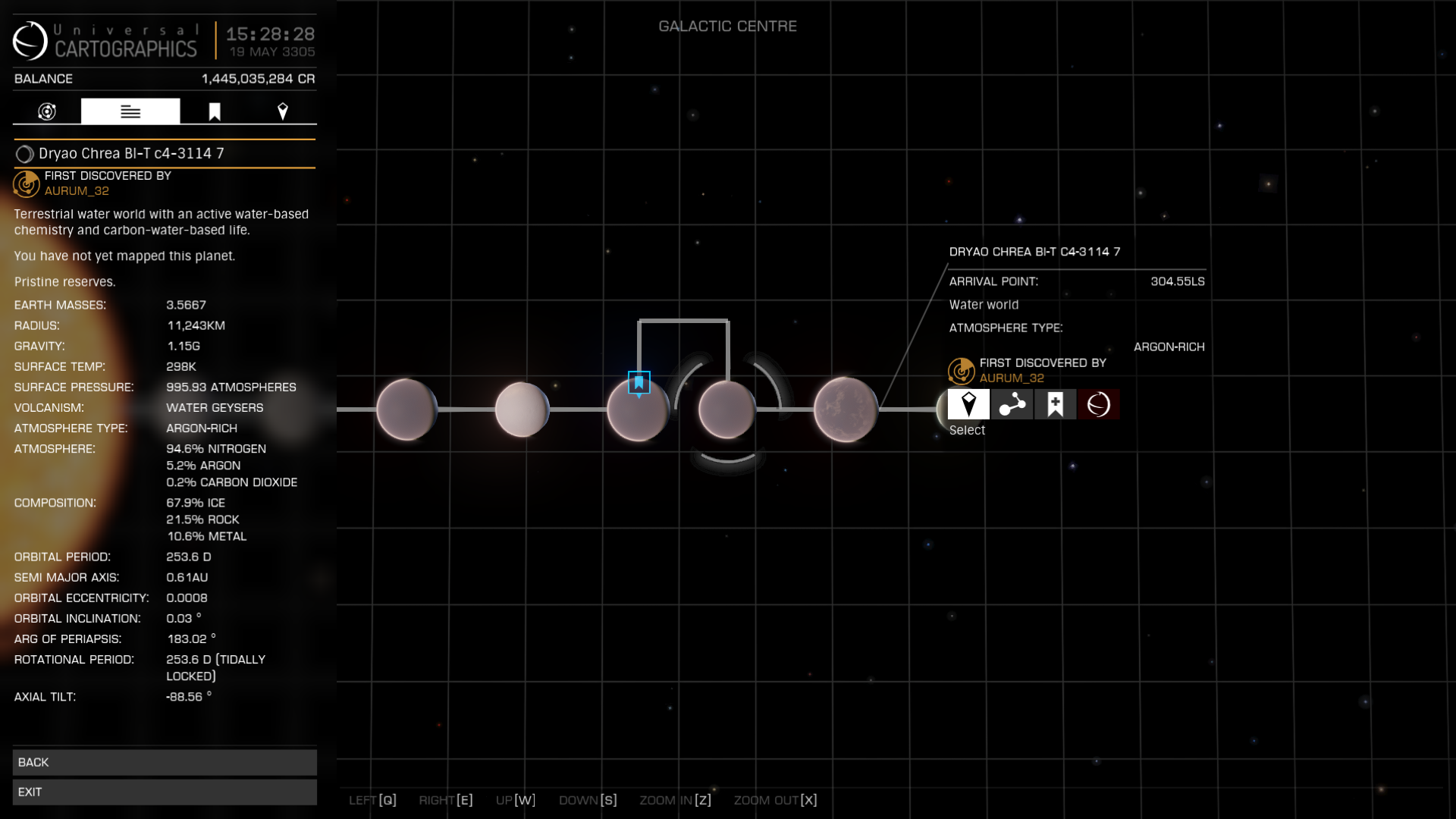This screenshot has height=819, width=1456.
Task: Click the orbital eccentricity value 0.0008
Action: pyautogui.click(x=187, y=598)
